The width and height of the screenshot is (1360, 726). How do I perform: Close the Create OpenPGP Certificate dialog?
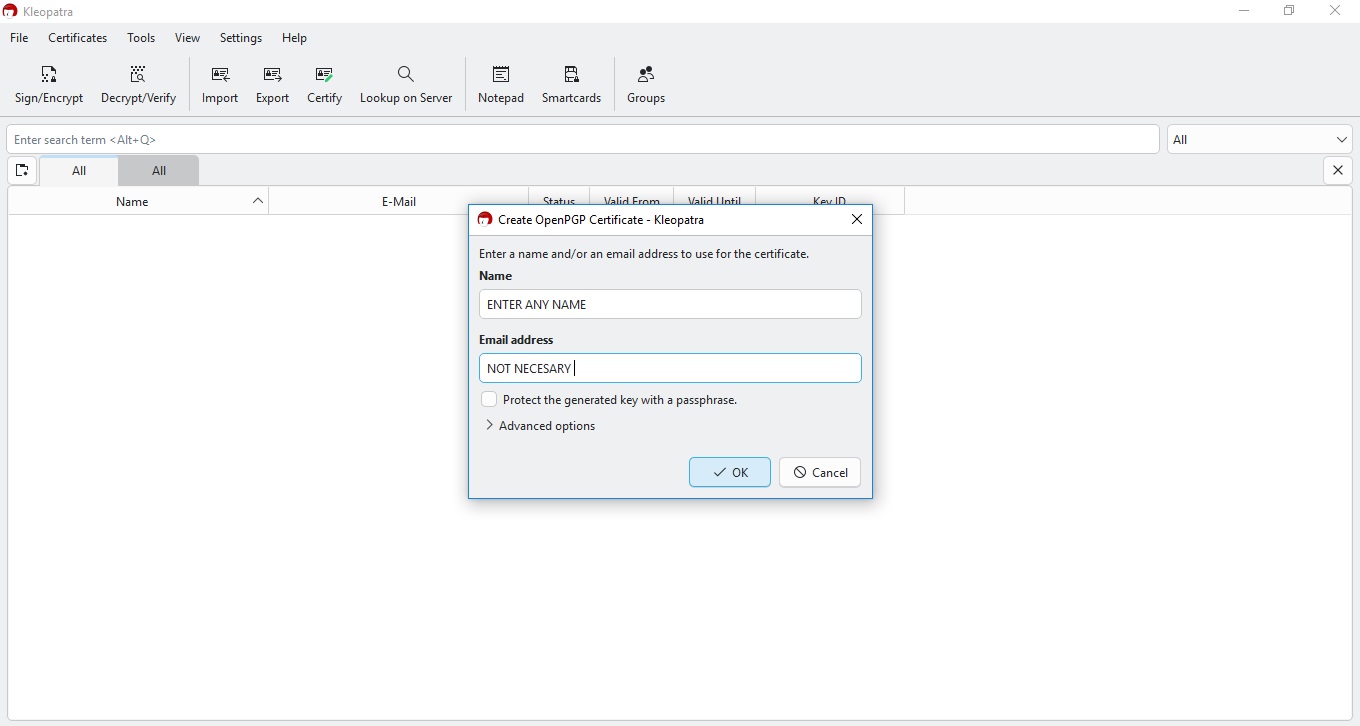[857, 220]
